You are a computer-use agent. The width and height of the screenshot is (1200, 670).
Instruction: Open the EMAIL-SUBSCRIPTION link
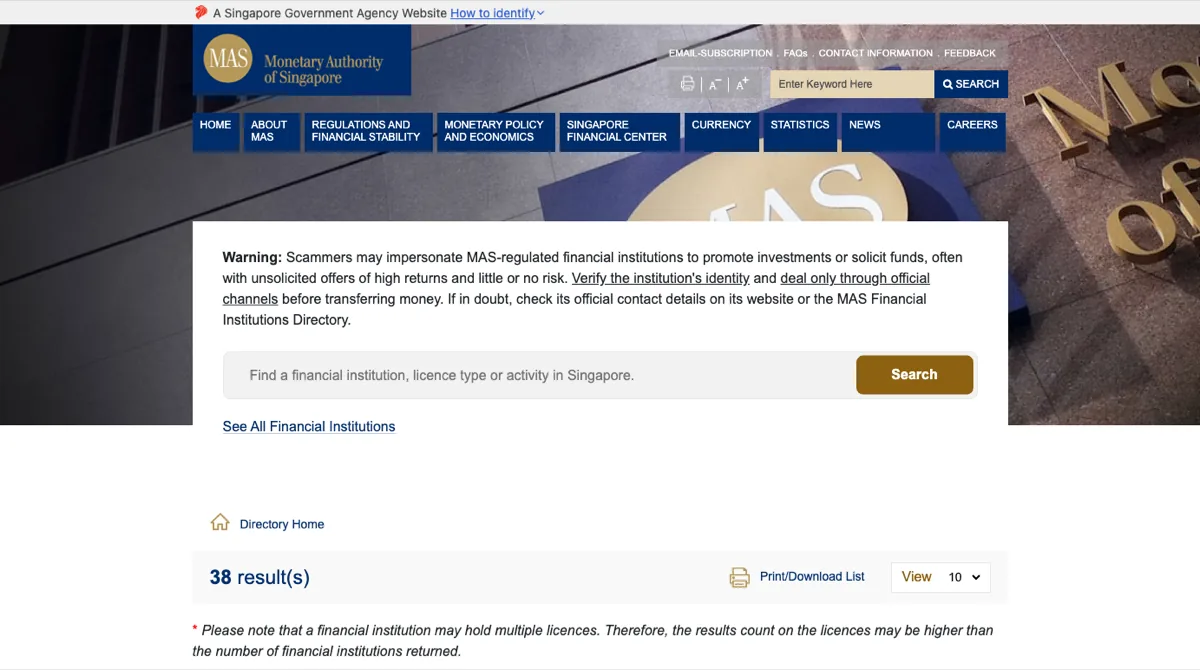point(721,53)
